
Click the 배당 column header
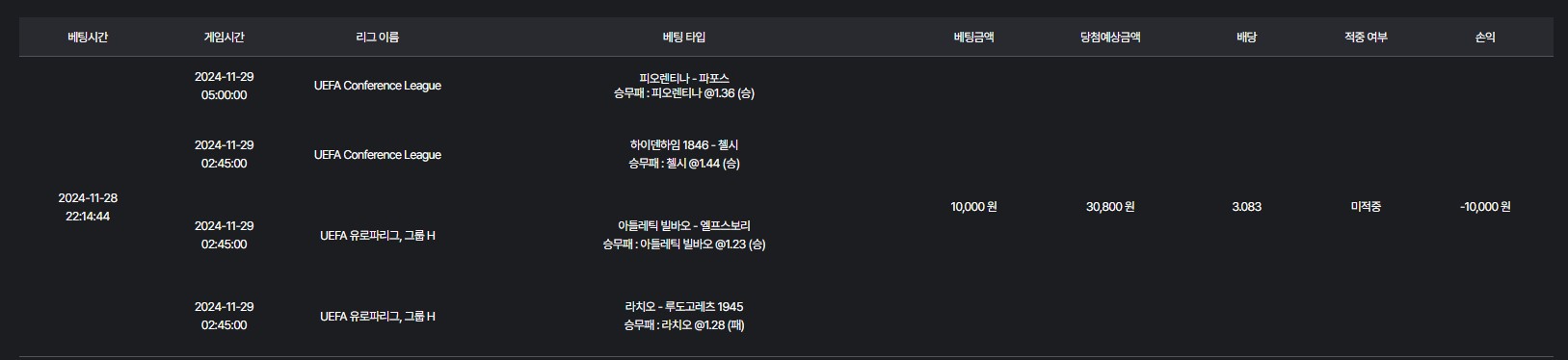[x=1246, y=38]
